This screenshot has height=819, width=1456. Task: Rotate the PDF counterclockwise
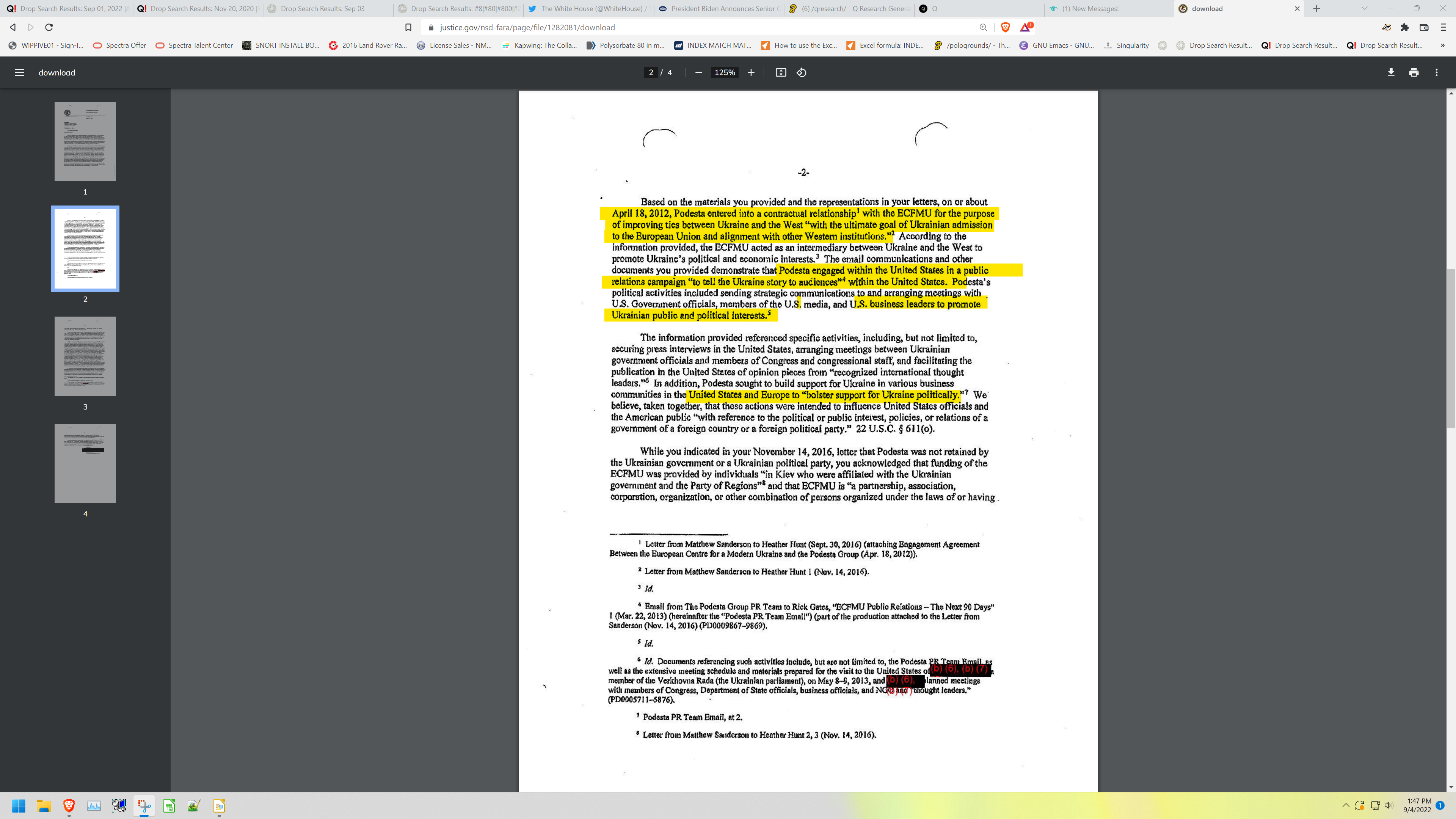pyautogui.click(x=802, y=72)
